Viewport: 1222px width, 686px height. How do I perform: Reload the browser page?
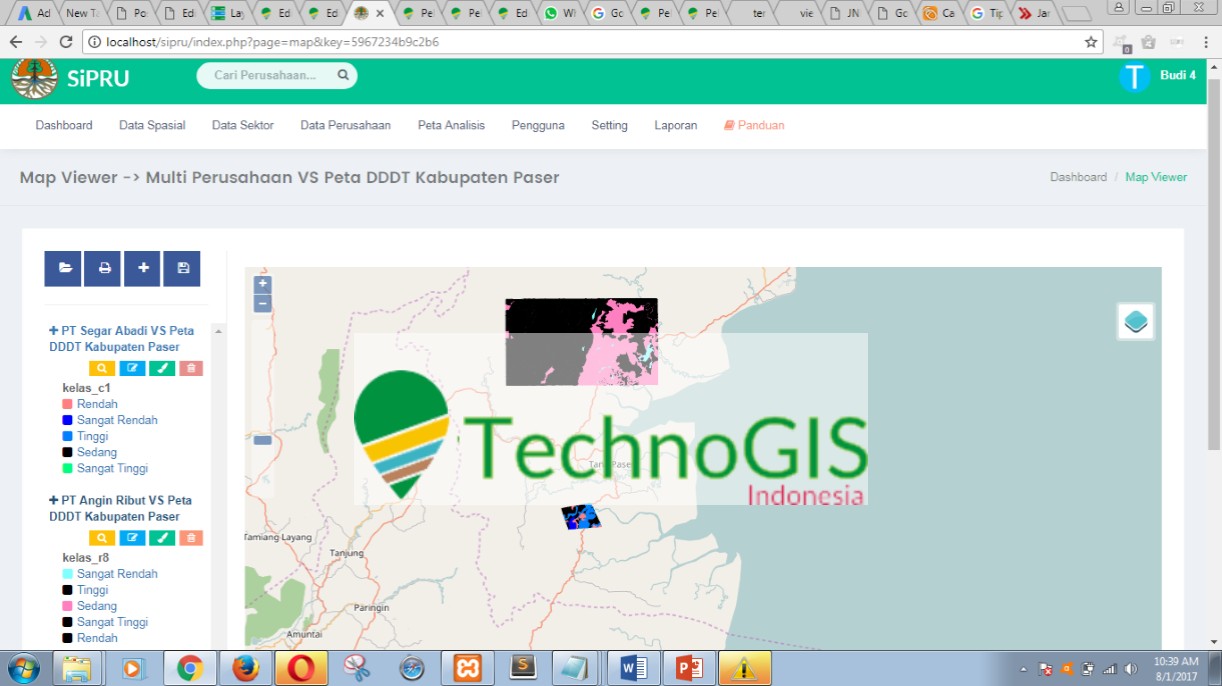pyautogui.click(x=65, y=42)
